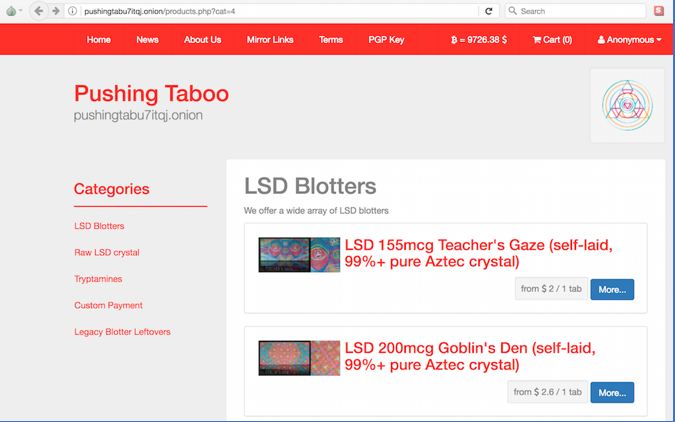Select the LSD Blotters category
Image resolution: width=675 pixels, height=422 pixels.
99,226
